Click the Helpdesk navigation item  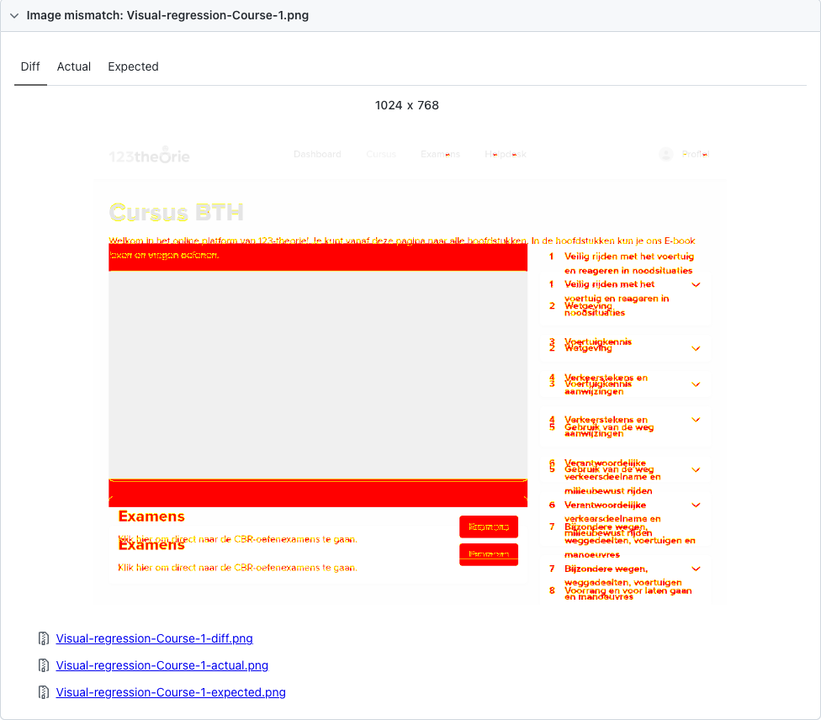tap(508, 154)
